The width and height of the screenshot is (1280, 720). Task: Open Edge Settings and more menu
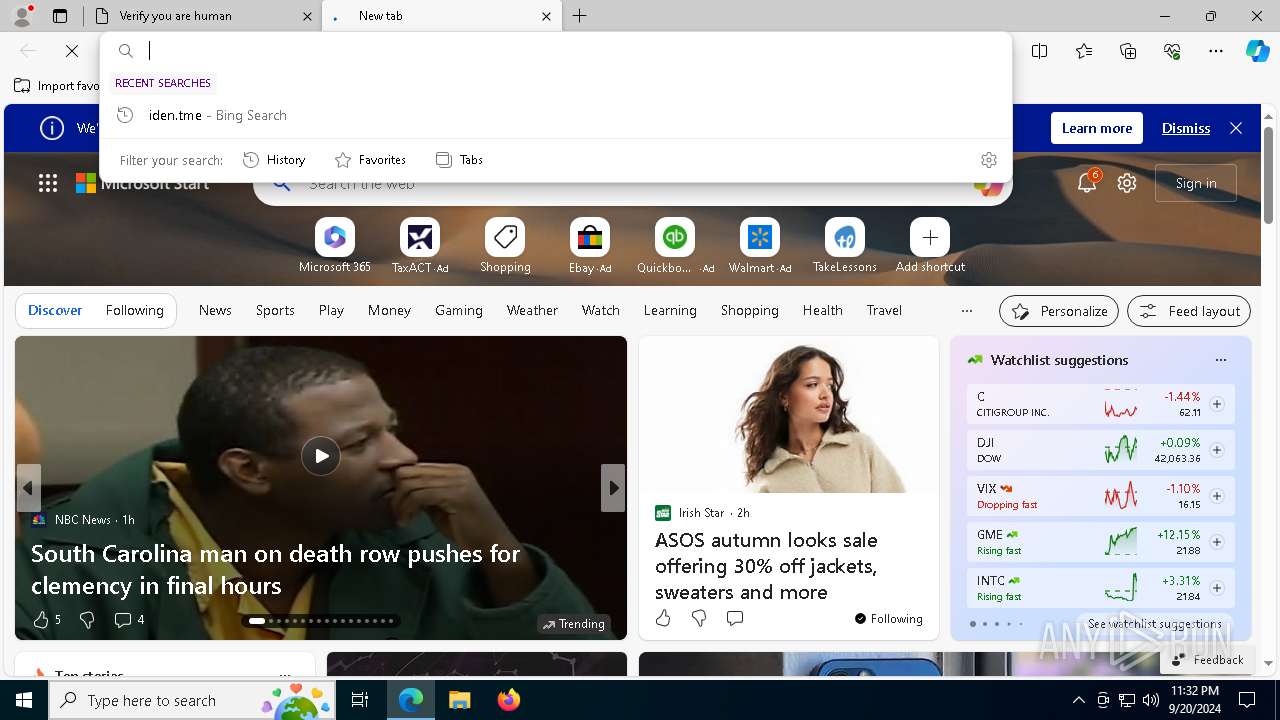[1216, 51]
